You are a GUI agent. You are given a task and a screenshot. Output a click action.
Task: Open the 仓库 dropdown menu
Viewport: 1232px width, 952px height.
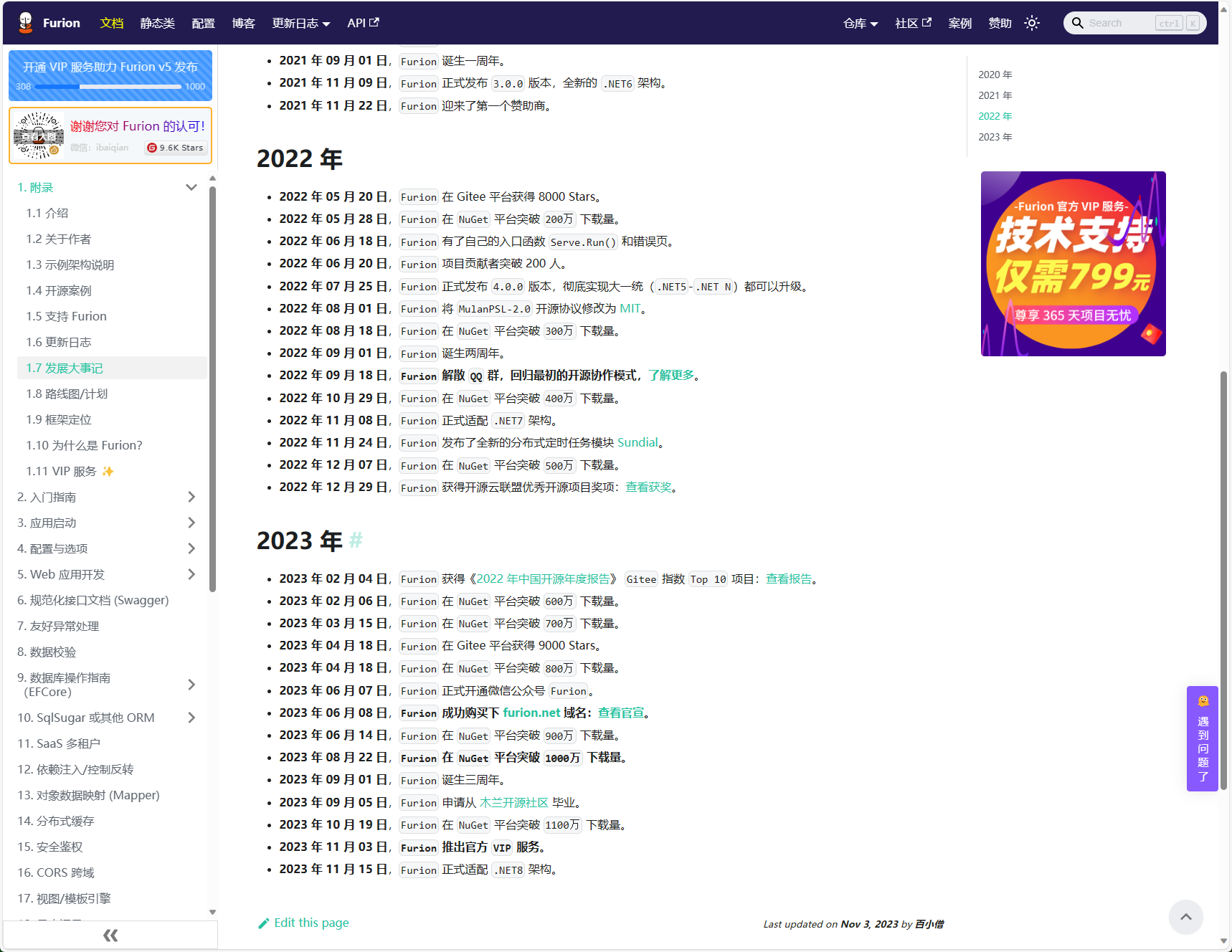point(861,23)
